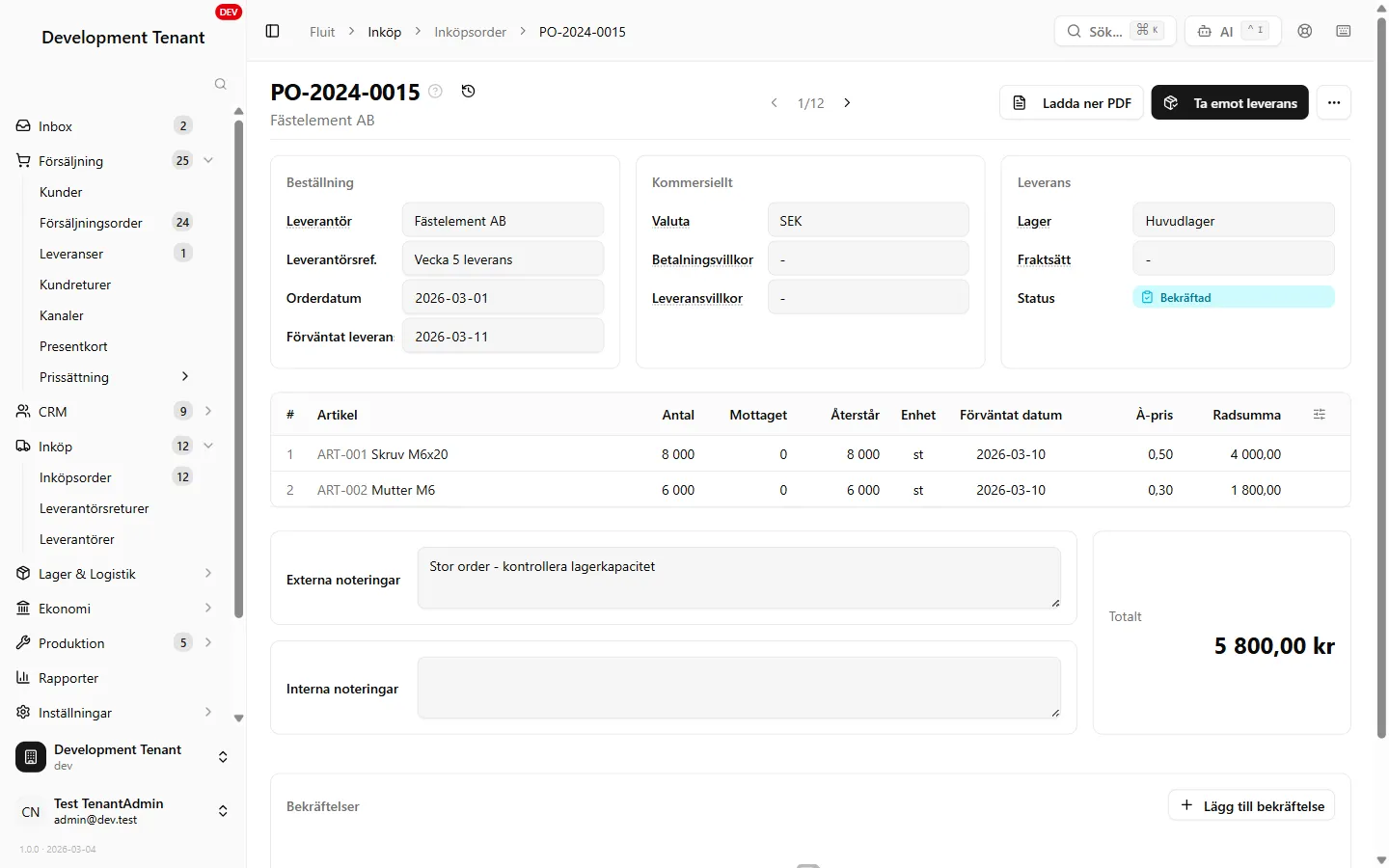Open the Test TenantAdmin user menu
Image resolution: width=1389 pixels, height=868 pixels.
pos(123,811)
